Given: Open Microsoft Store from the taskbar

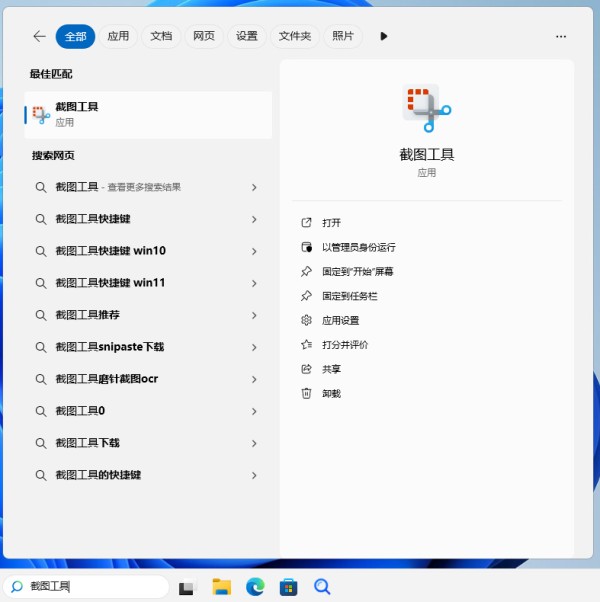Looking at the screenshot, I should (288, 587).
